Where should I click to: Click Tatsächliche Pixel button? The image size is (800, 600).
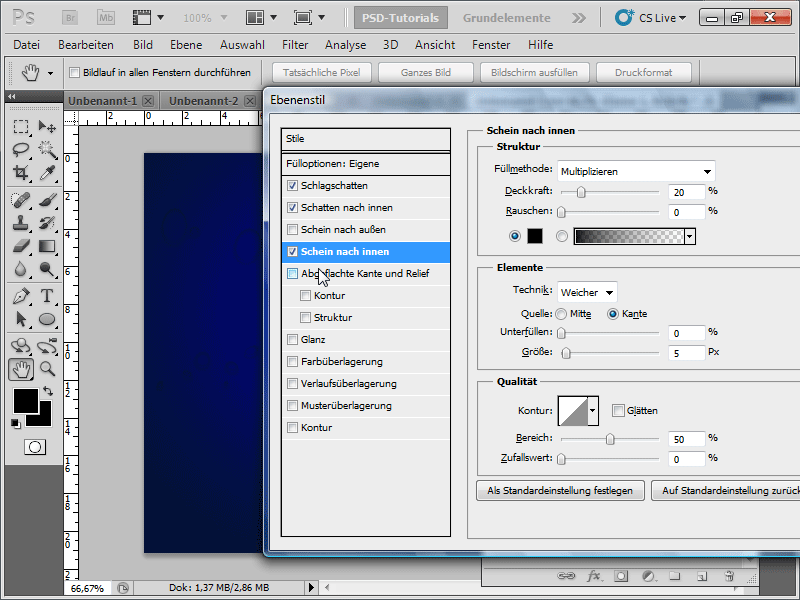(321, 72)
